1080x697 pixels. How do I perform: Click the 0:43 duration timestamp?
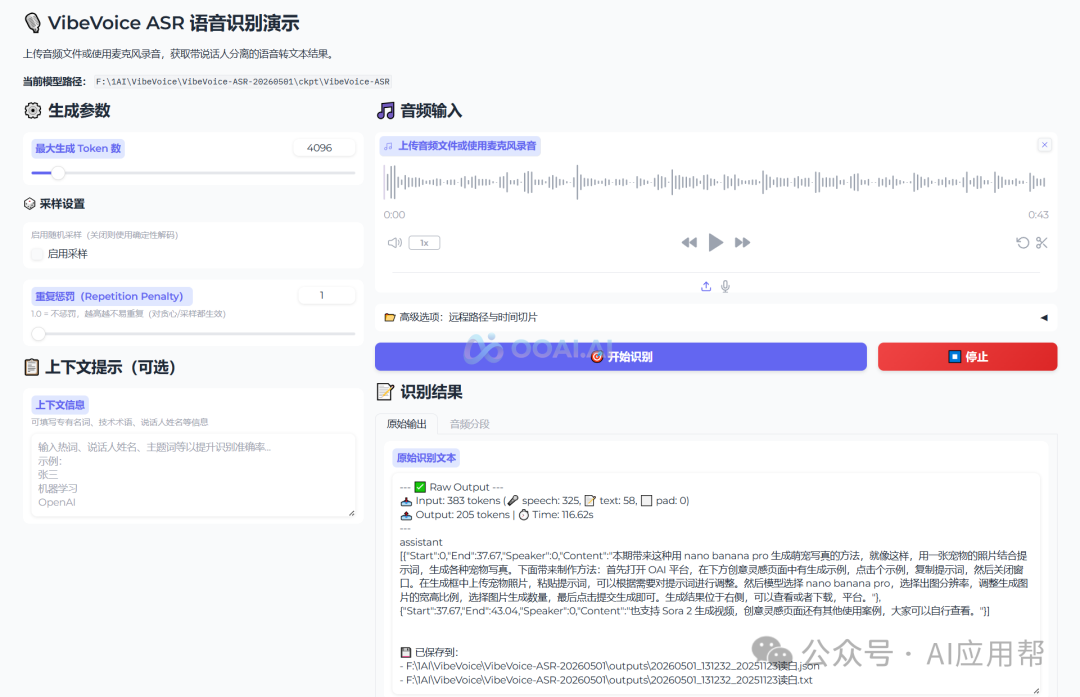click(x=1038, y=215)
